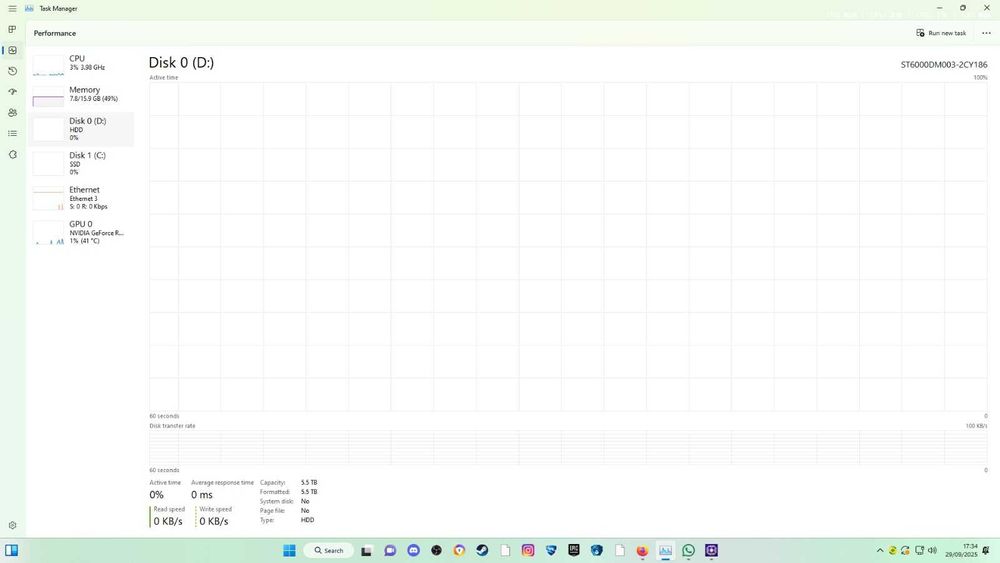Open Discord from the taskbar
Screen dimensions: 1000x563
coord(413,550)
